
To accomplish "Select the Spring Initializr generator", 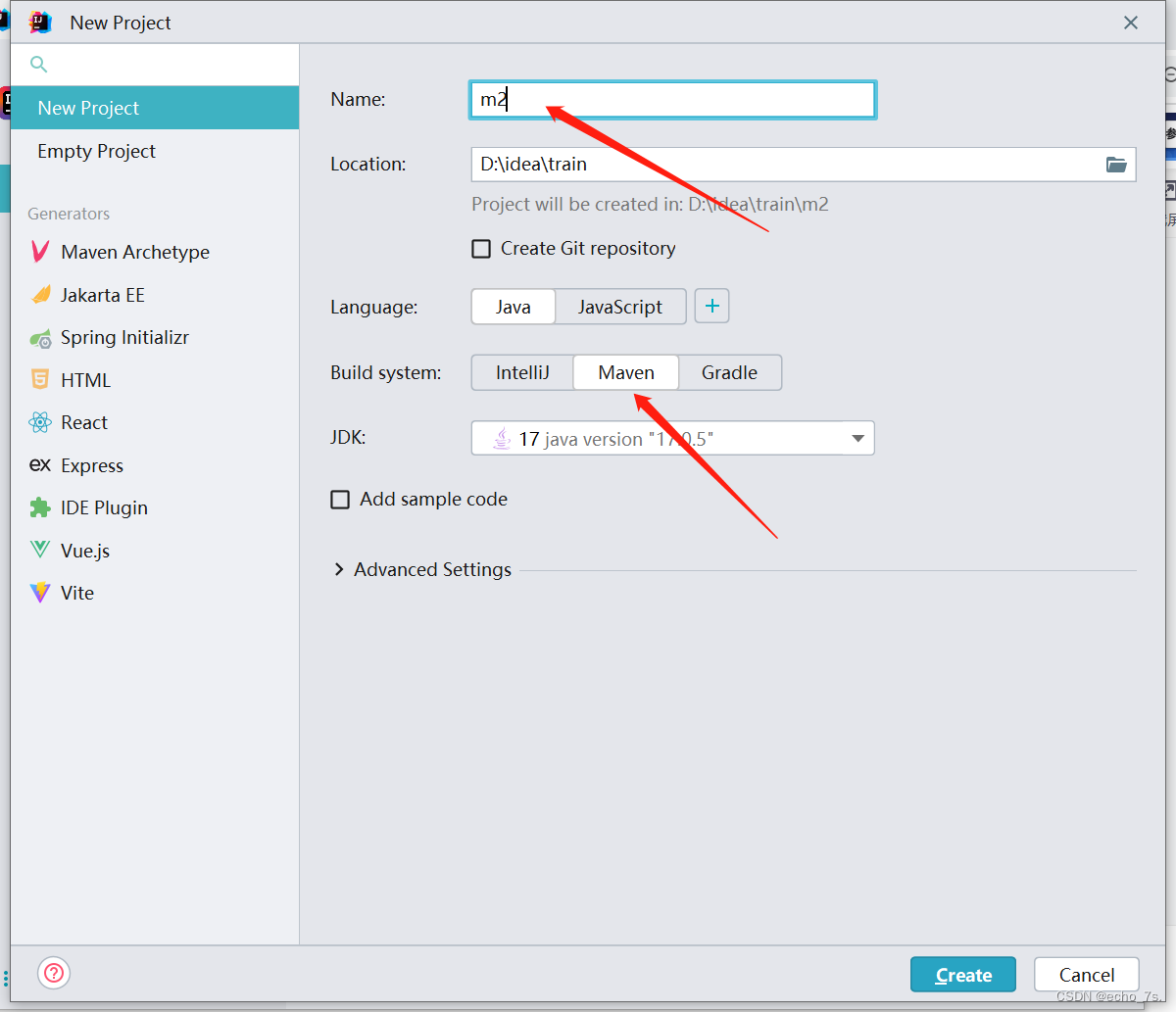I will pos(124,338).
